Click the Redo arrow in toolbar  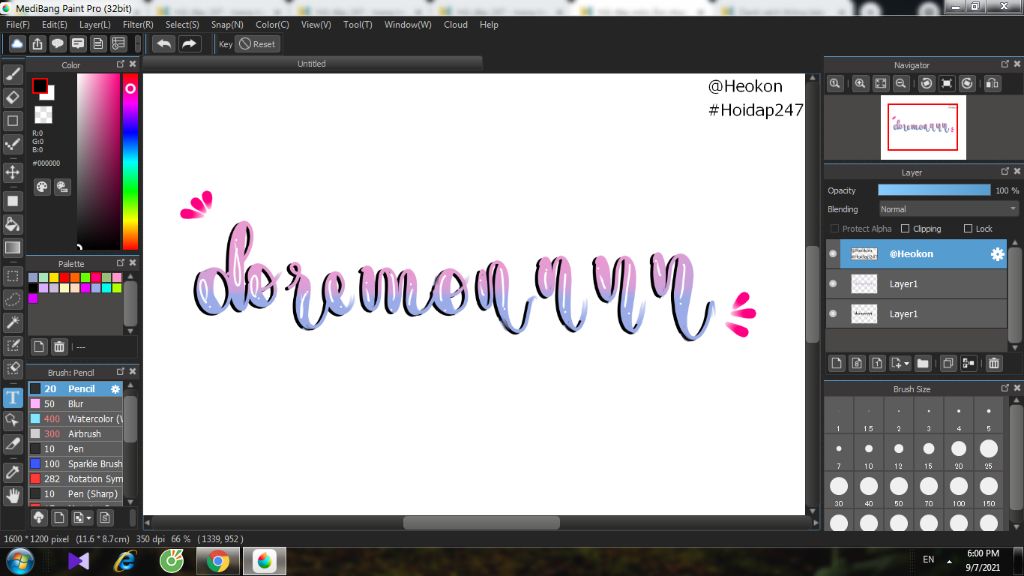[189, 44]
